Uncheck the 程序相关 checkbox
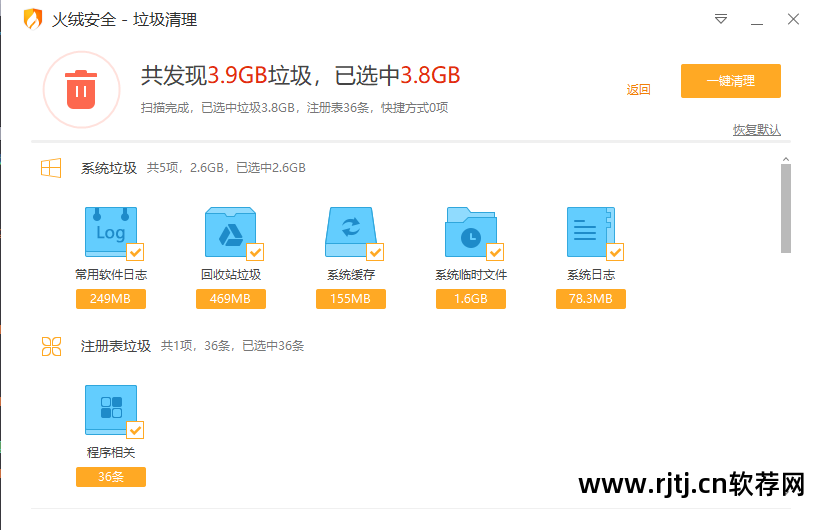 (135, 430)
